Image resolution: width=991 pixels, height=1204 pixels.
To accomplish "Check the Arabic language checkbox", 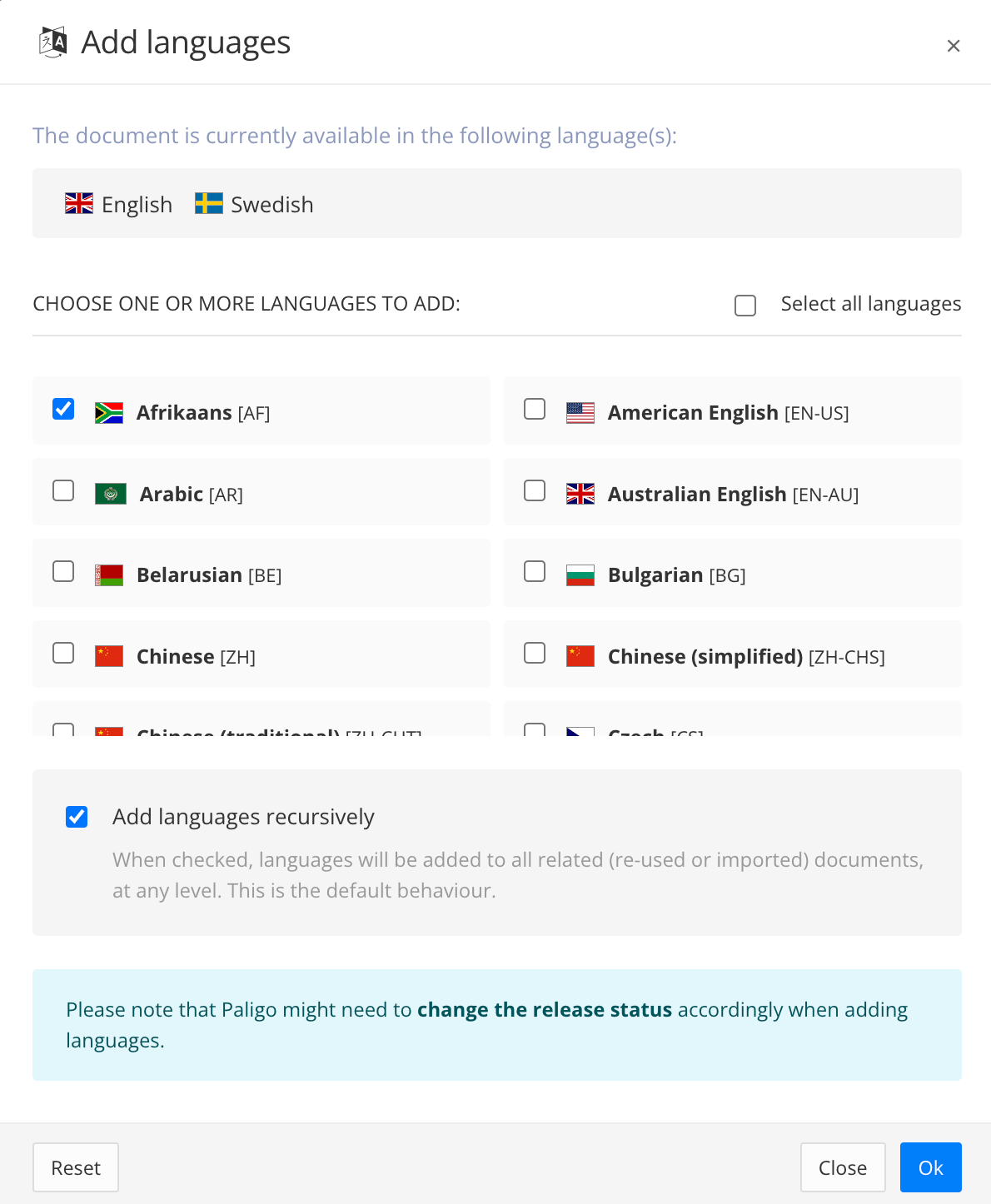I will point(62,490).
